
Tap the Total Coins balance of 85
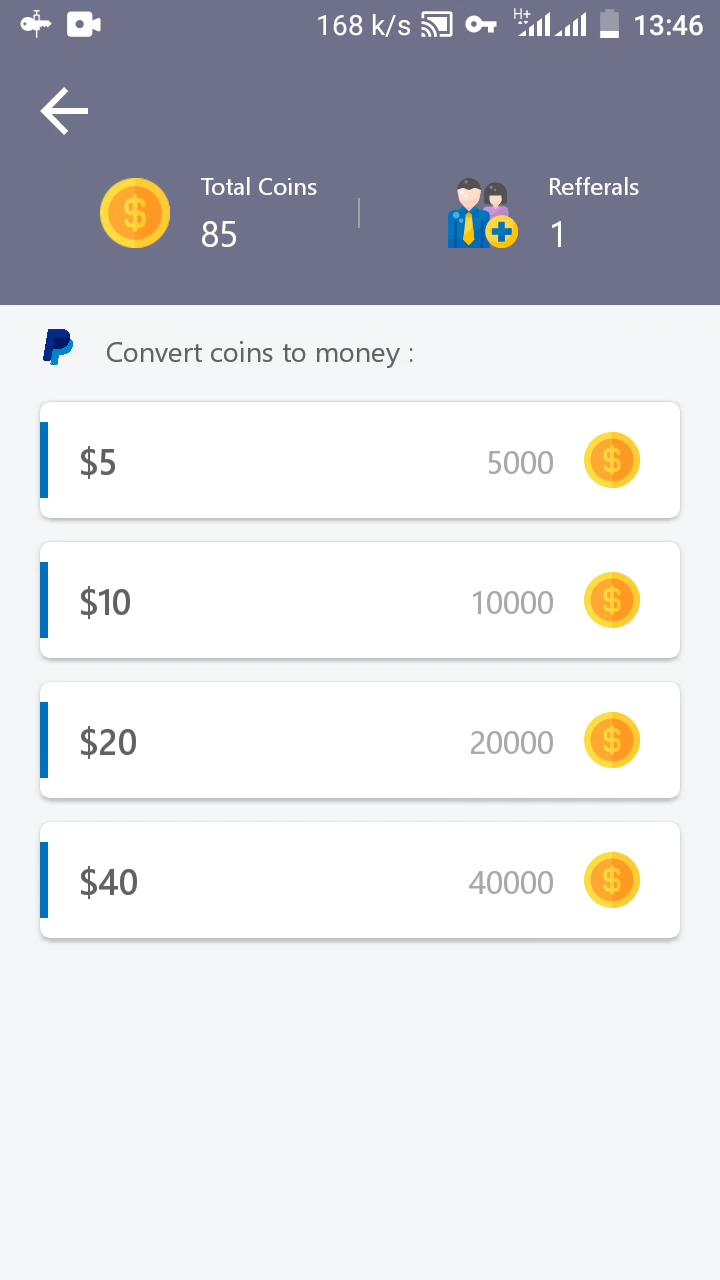tap(219, 235)
